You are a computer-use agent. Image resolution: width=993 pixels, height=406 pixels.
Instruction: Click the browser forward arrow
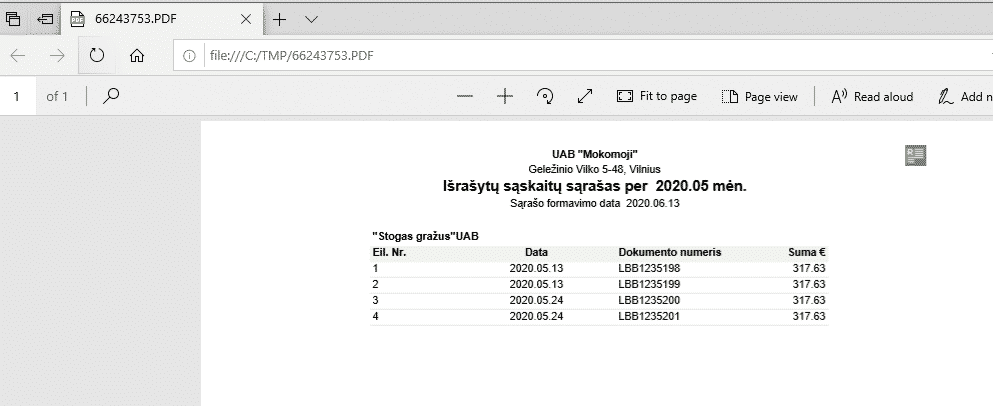[57, 55]
